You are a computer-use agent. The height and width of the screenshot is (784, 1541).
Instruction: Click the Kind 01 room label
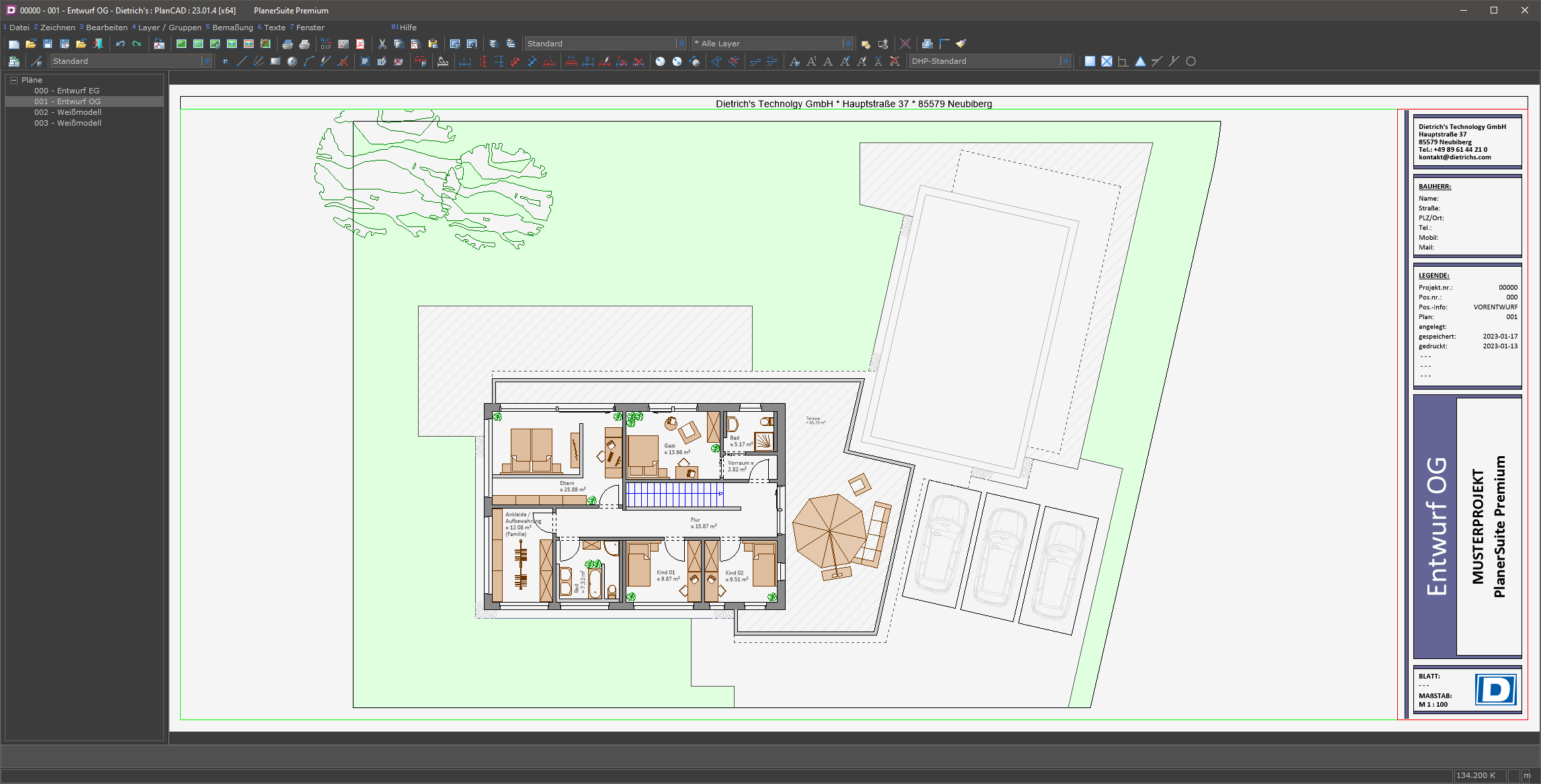click(668, 576)
